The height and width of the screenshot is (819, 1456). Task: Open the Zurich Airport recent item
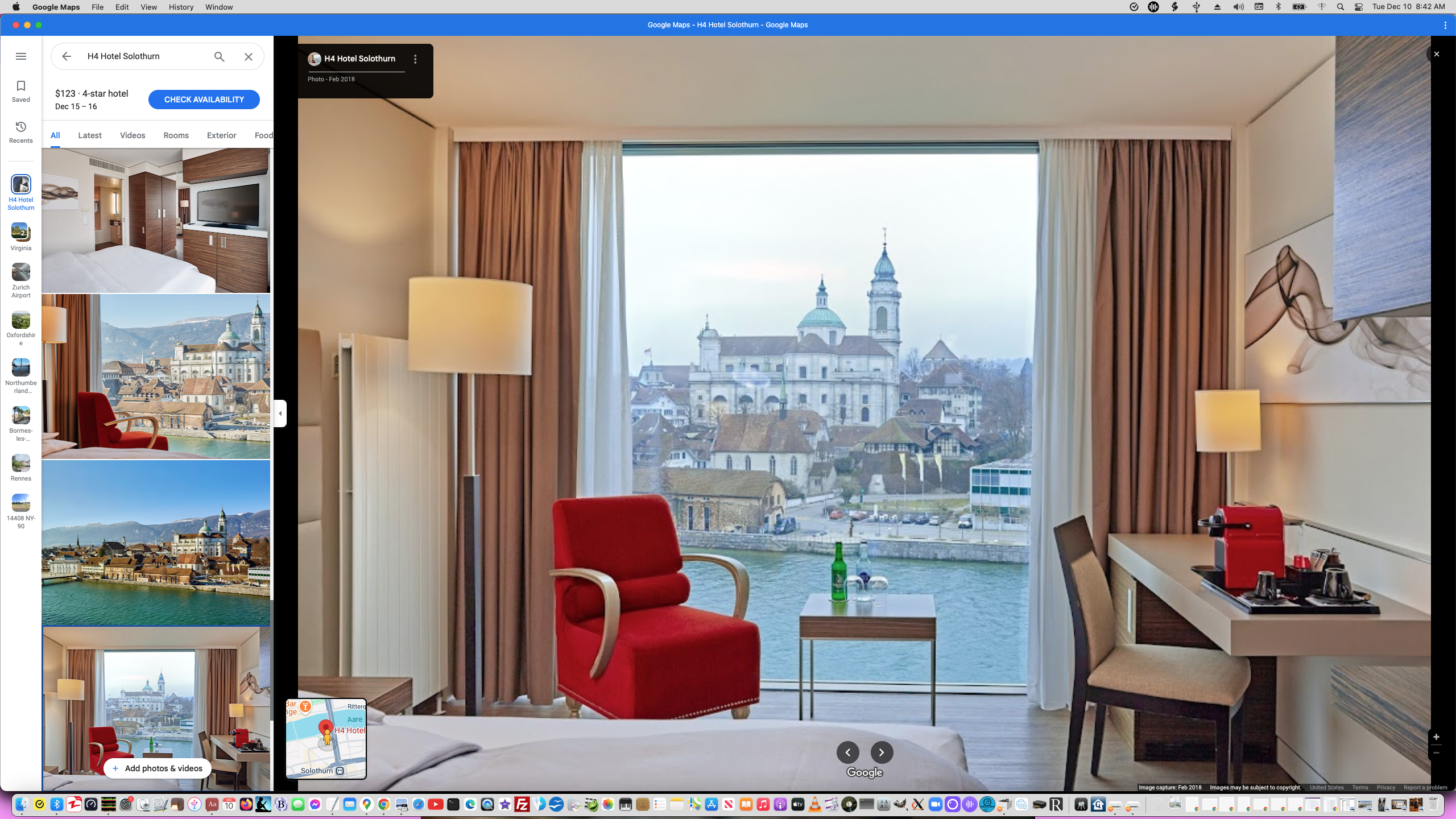pos(21,280)
